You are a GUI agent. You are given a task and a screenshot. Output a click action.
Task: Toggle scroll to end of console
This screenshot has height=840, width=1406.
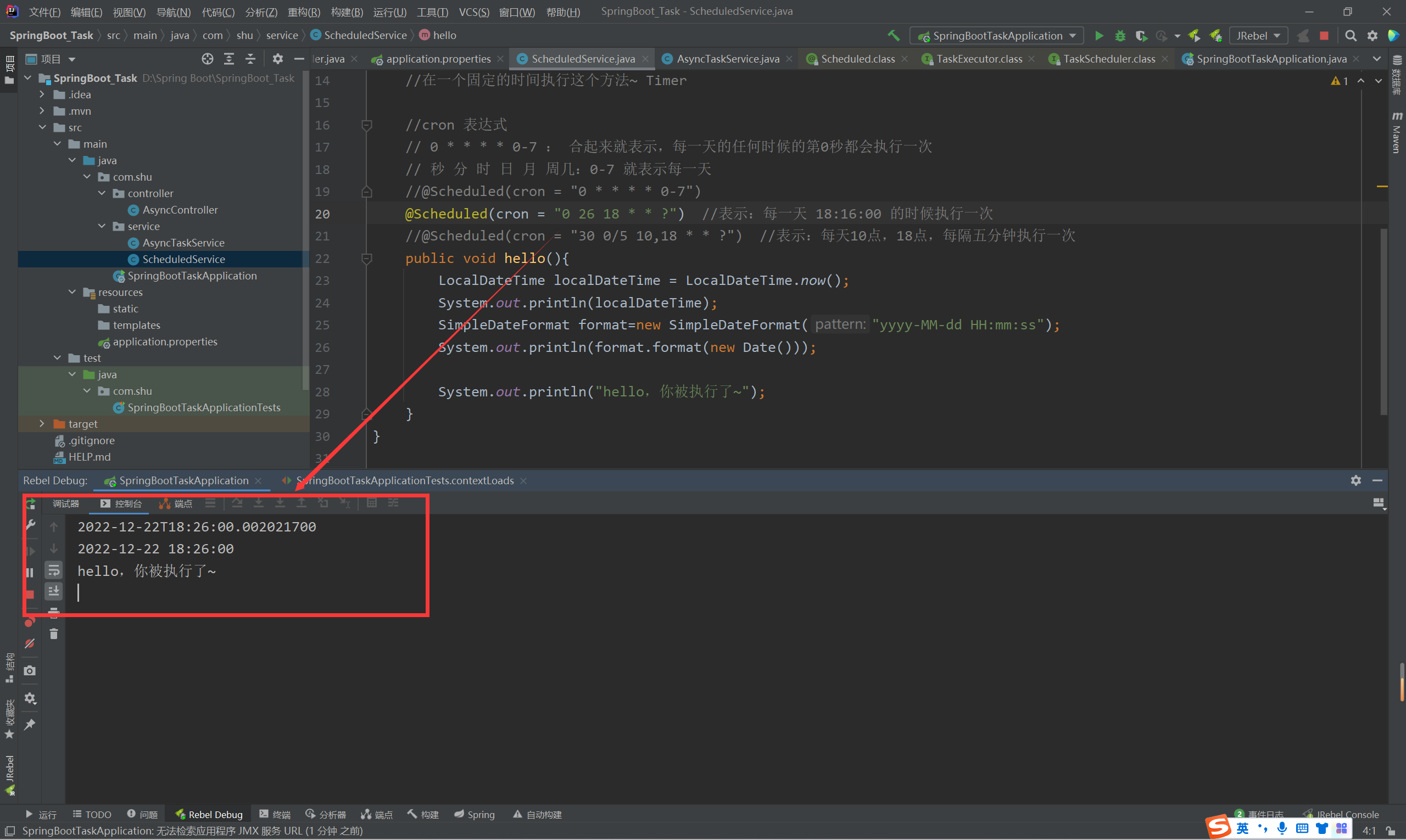pos(54,591)
